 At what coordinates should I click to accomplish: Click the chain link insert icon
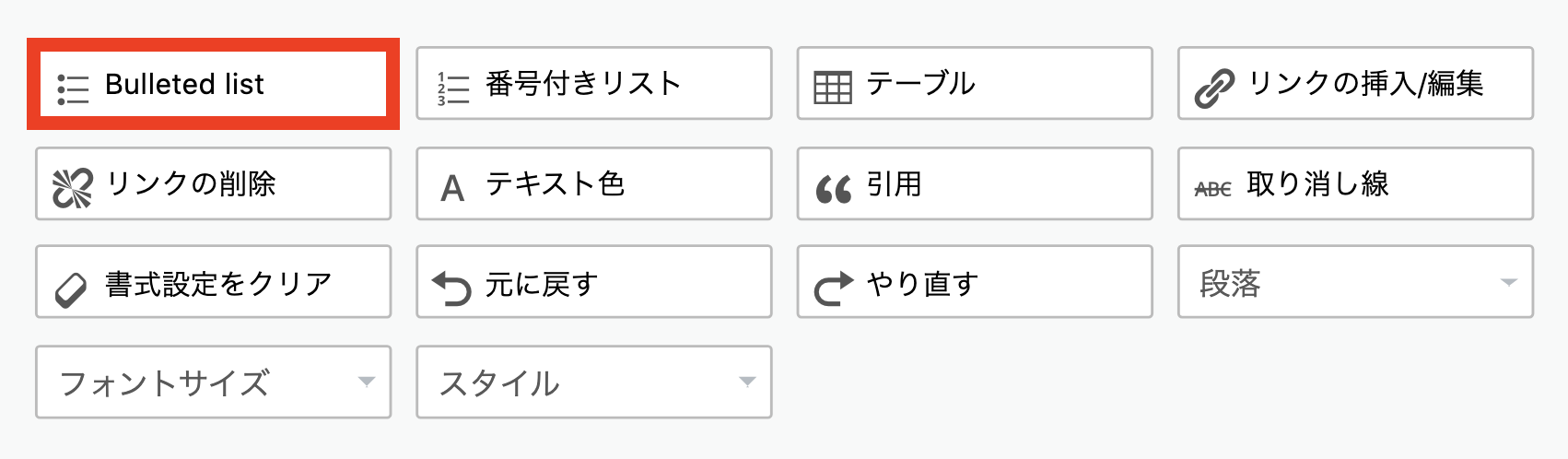coord(1214,89)
